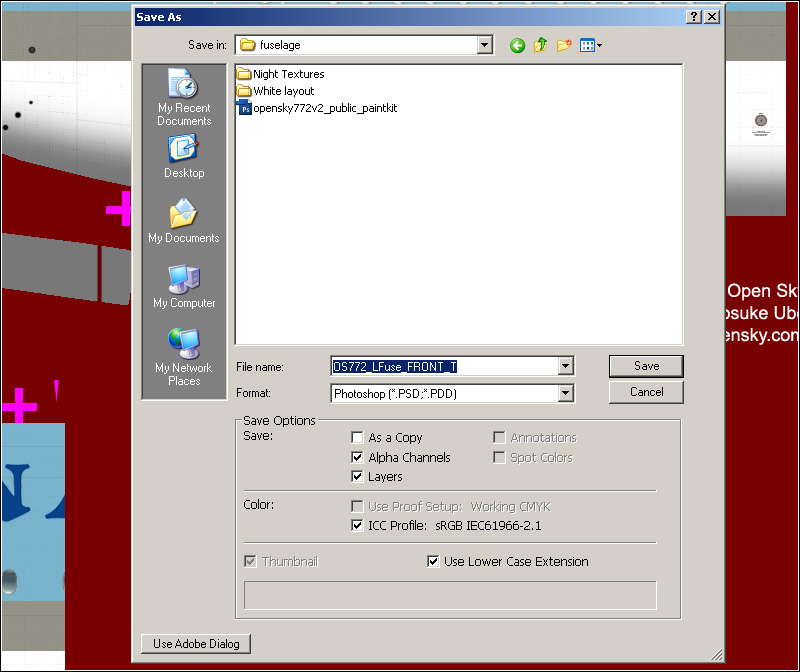Click the Help question mark button
Image resolution: width=800 pixels, height=672 pixels.
point(693,17)
